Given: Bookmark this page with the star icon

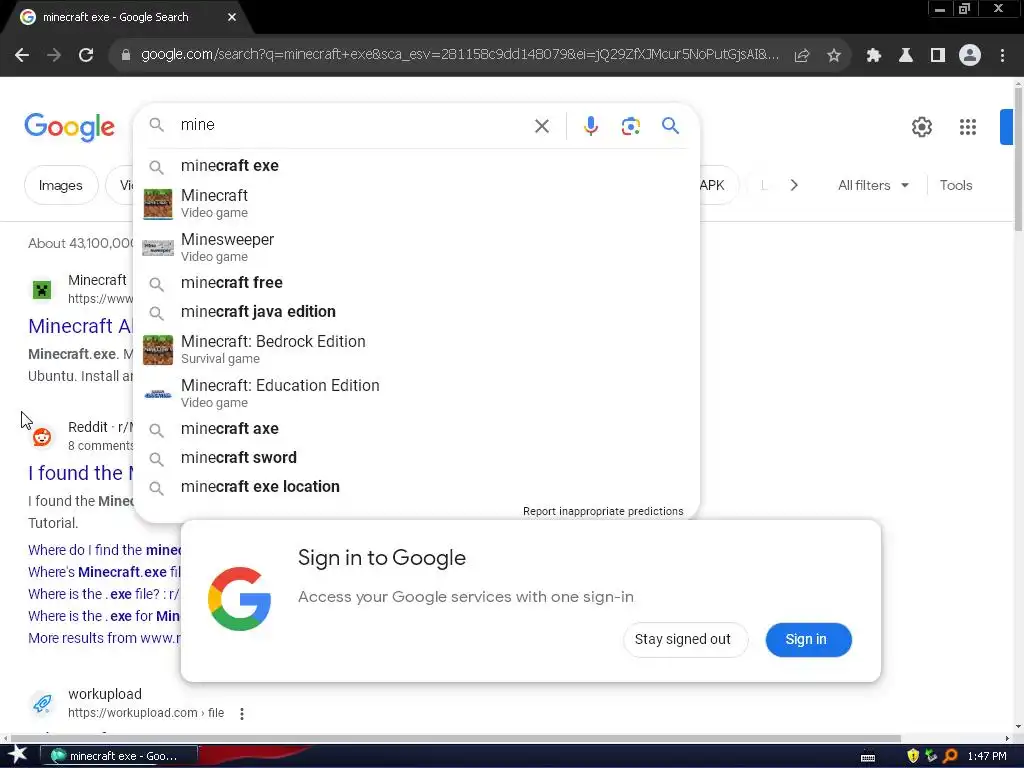Looking at the screenshot, I should (x=834, y=56).
